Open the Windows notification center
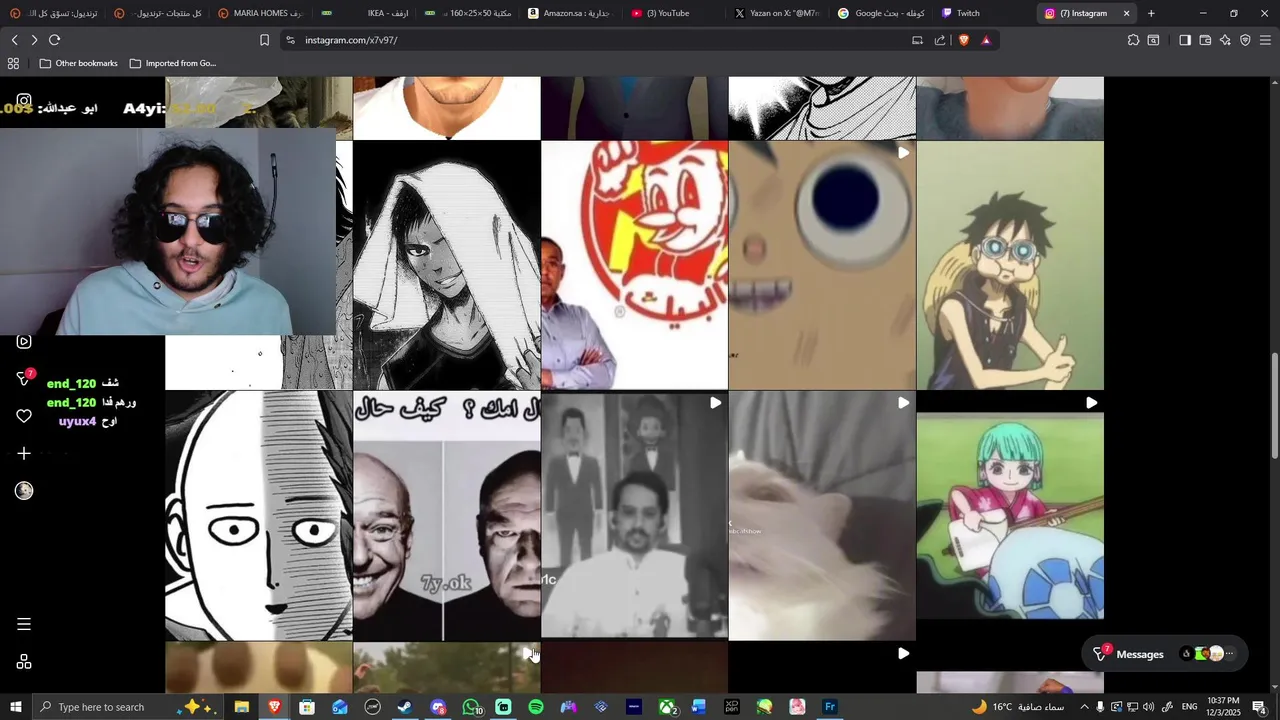 coord(1259,707)
